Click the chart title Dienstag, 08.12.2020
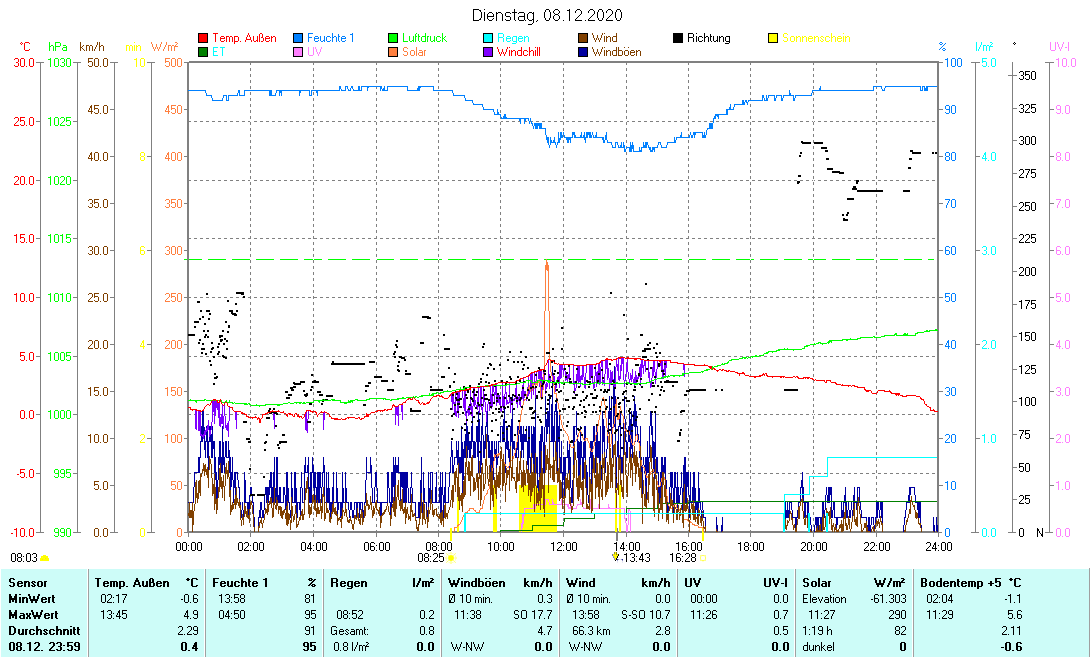Viewport: 1090px width, 657px height. [x=547, y=15]
